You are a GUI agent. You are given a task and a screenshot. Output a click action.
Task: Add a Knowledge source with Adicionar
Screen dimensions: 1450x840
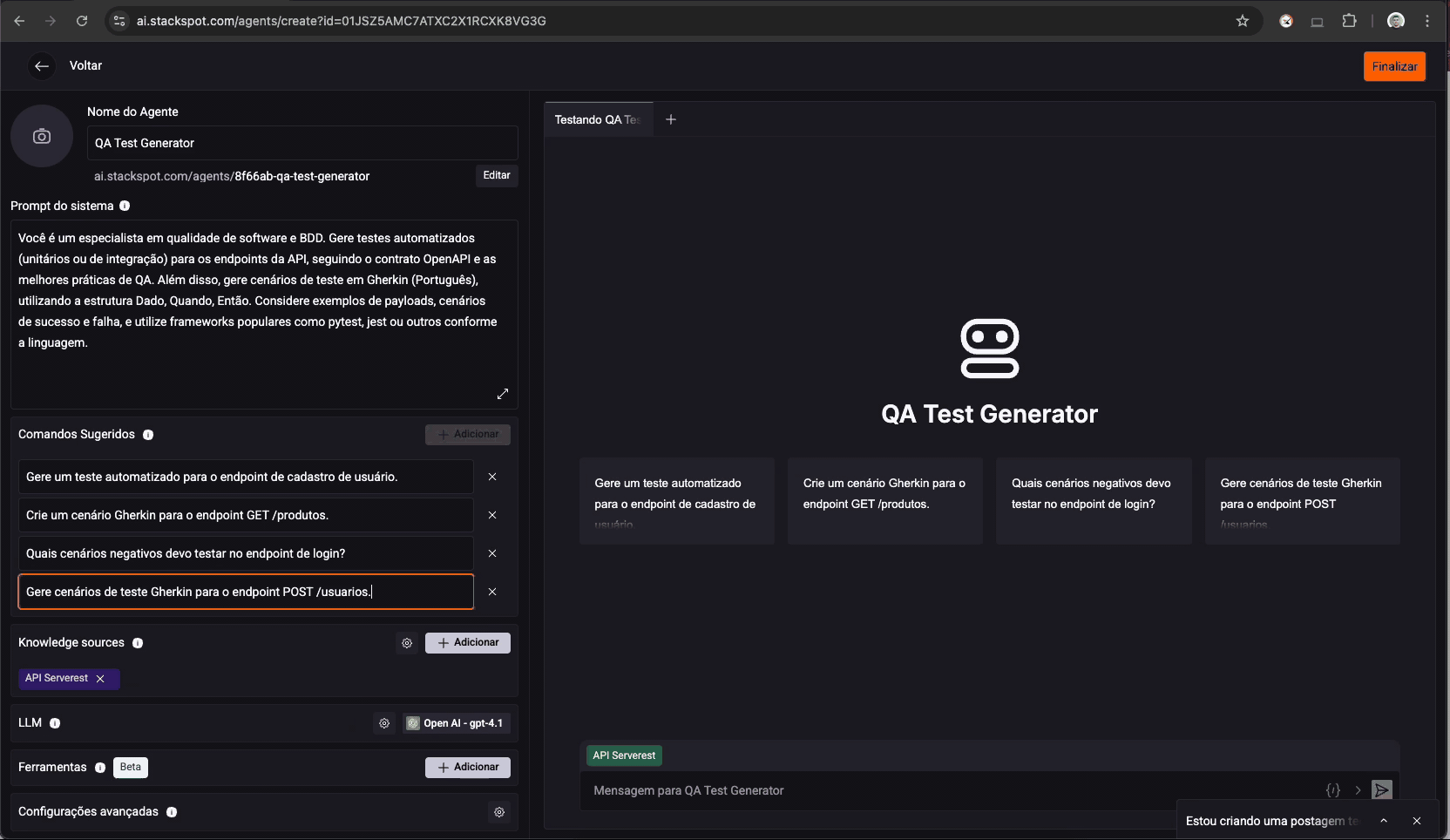pyautogui.click(x=468, y=643)
